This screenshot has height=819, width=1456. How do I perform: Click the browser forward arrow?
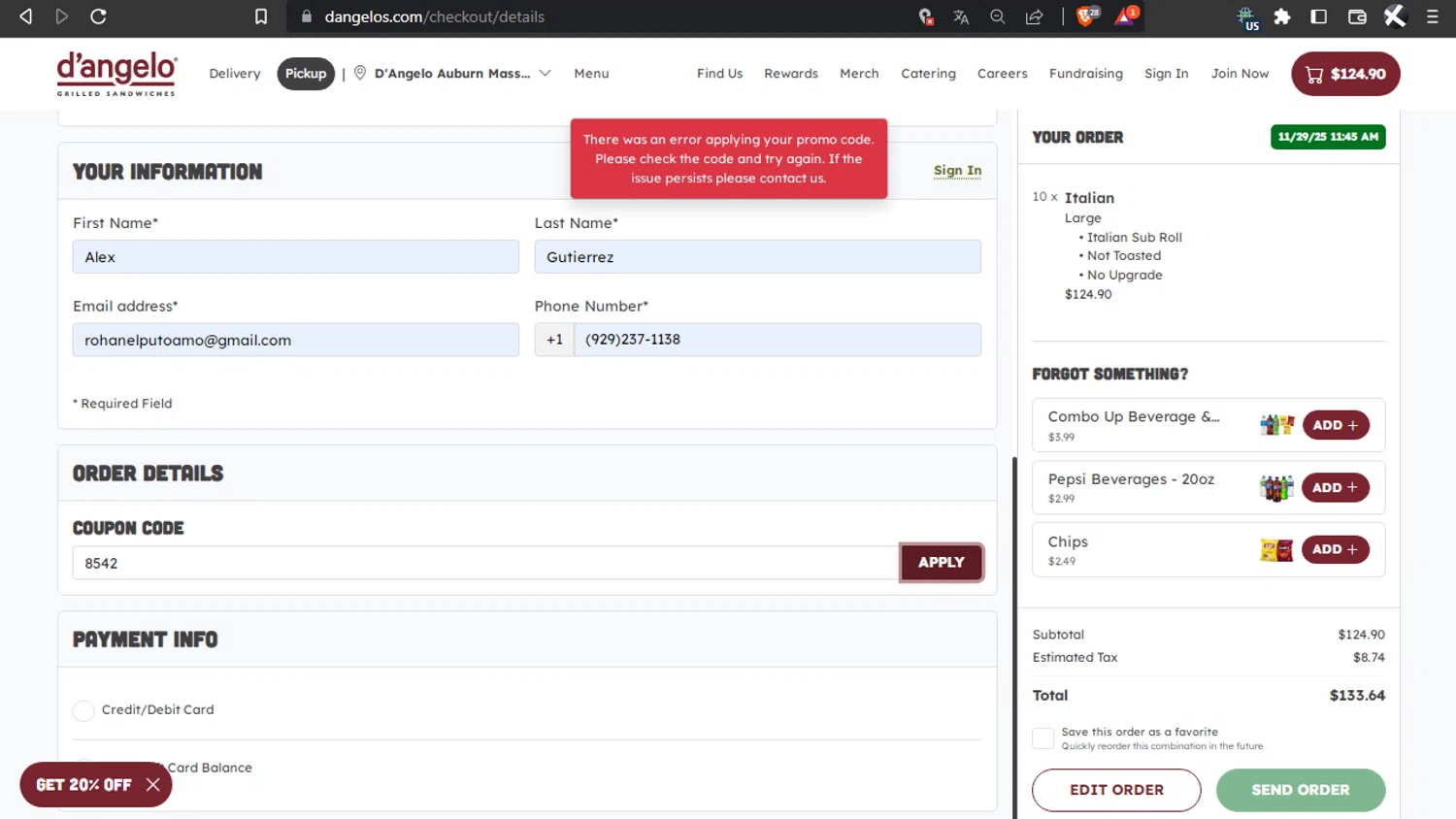click(62, 16)
